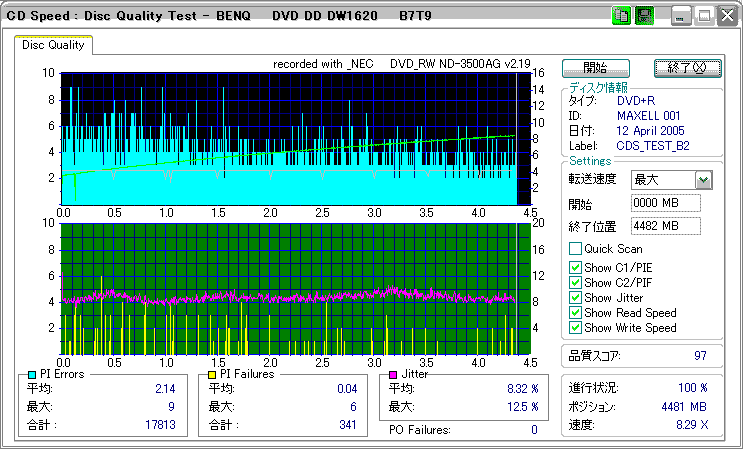Select the Disc Quality tab
743x449 pixels.
coord(54,45)
